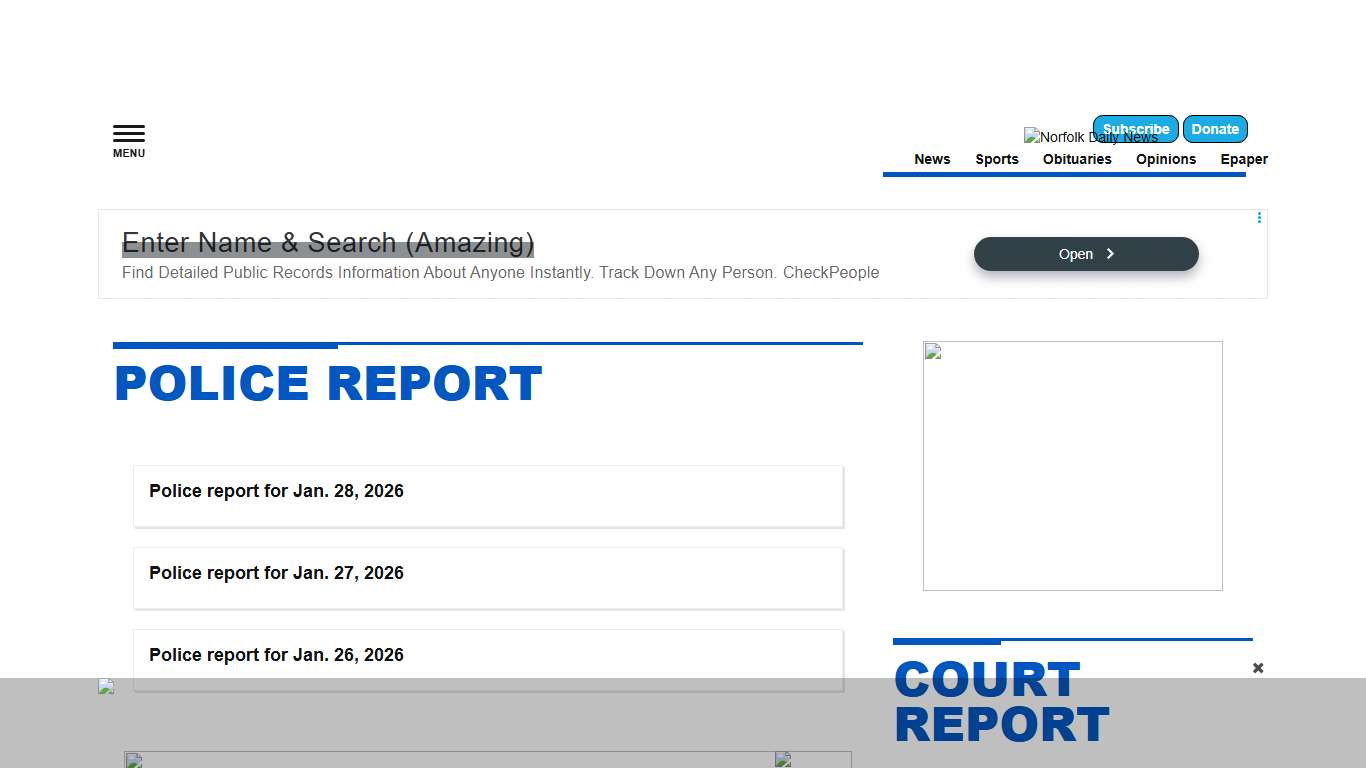The height and width of the screenshot is (768, 1366).
Task: Select the Sports navigation item
Action: [997, 159]
